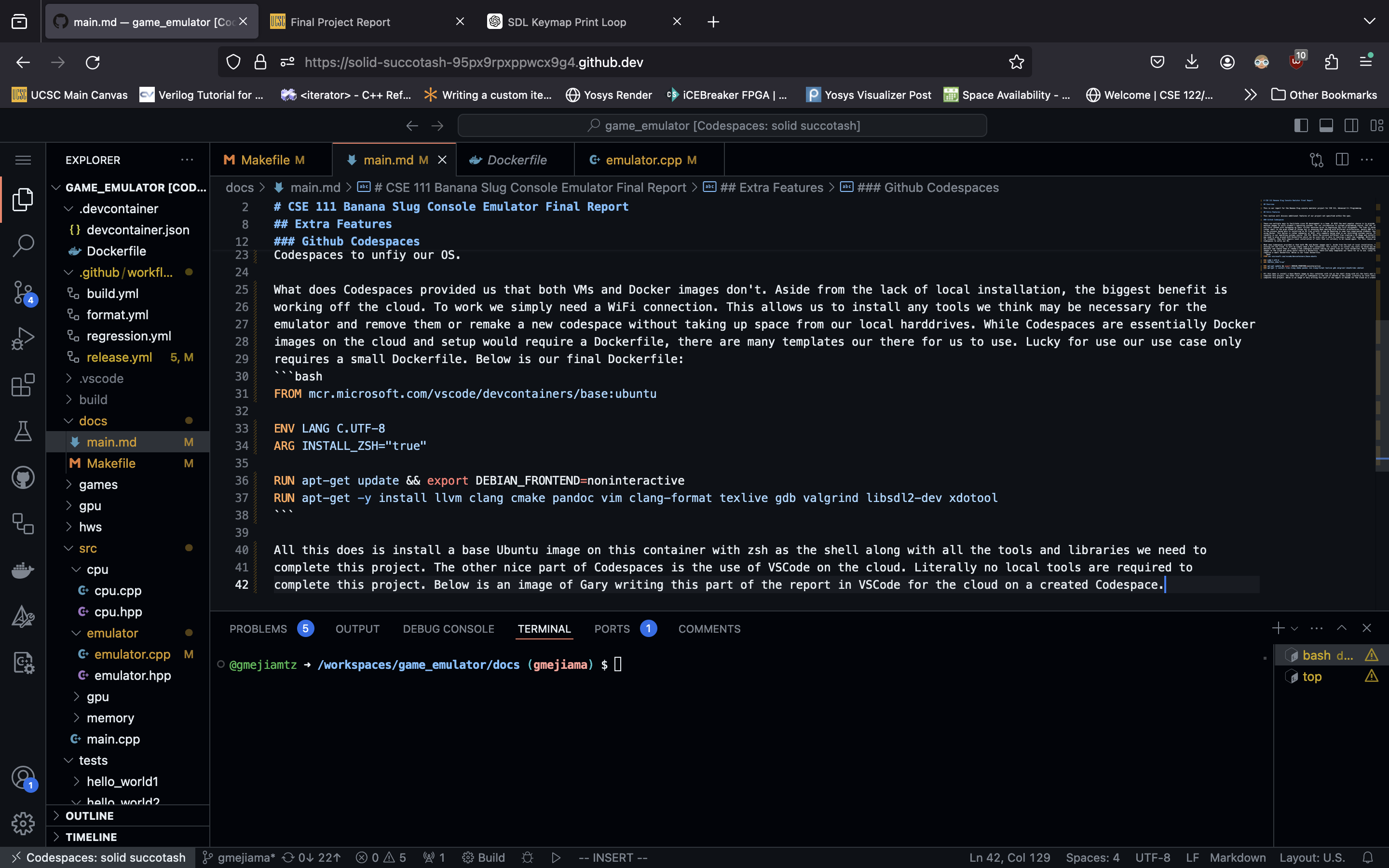
Task: Open Explorer Views and More Actions
Action: click(187, 160)
